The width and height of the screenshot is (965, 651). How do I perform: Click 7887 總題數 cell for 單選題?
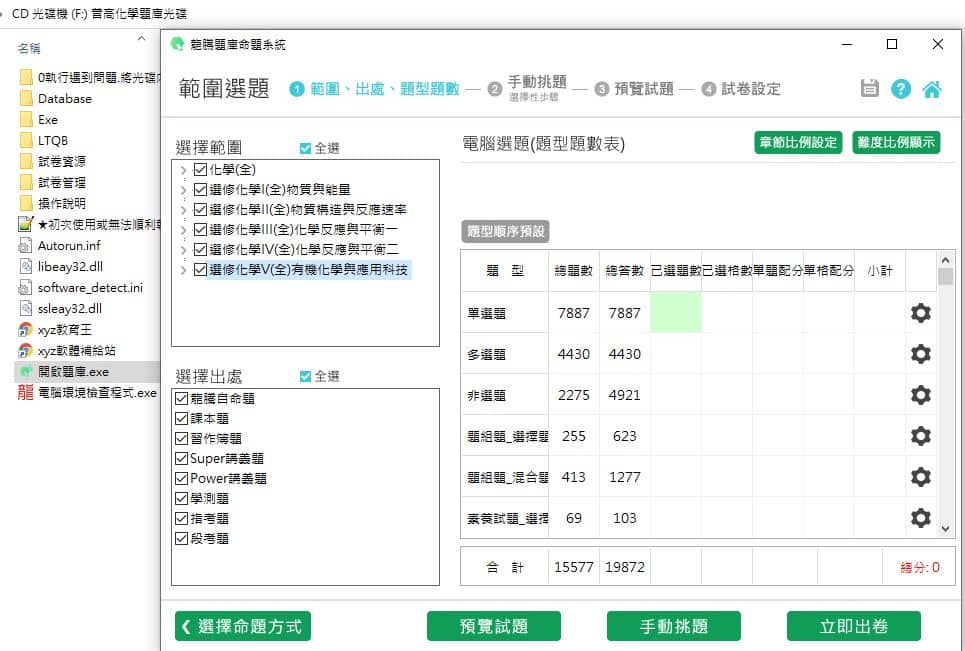[x=574, y=313]
